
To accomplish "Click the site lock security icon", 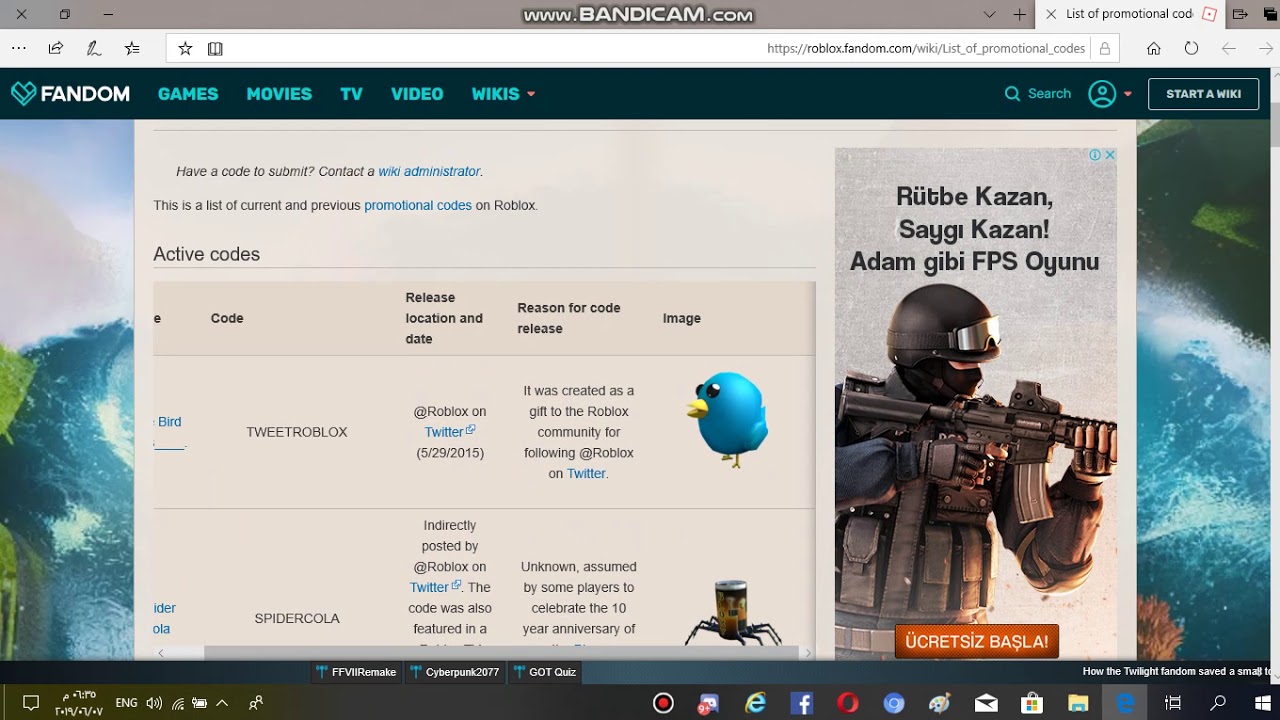I will 1105,48.
